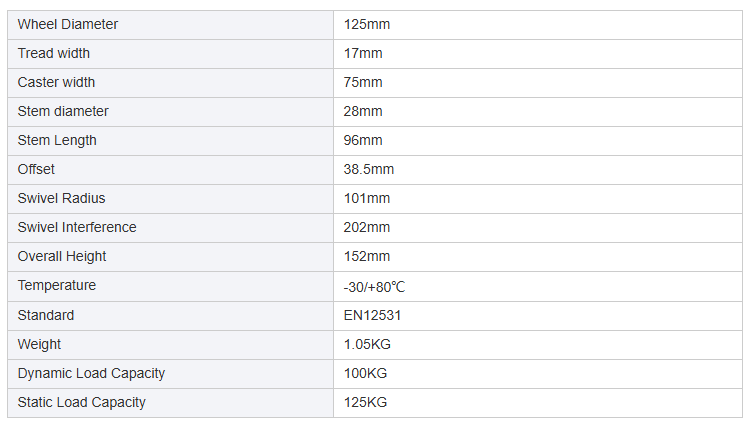748x428 pixels.
Task: Select the 1.05KG weight value
Action: click(367, 344)
